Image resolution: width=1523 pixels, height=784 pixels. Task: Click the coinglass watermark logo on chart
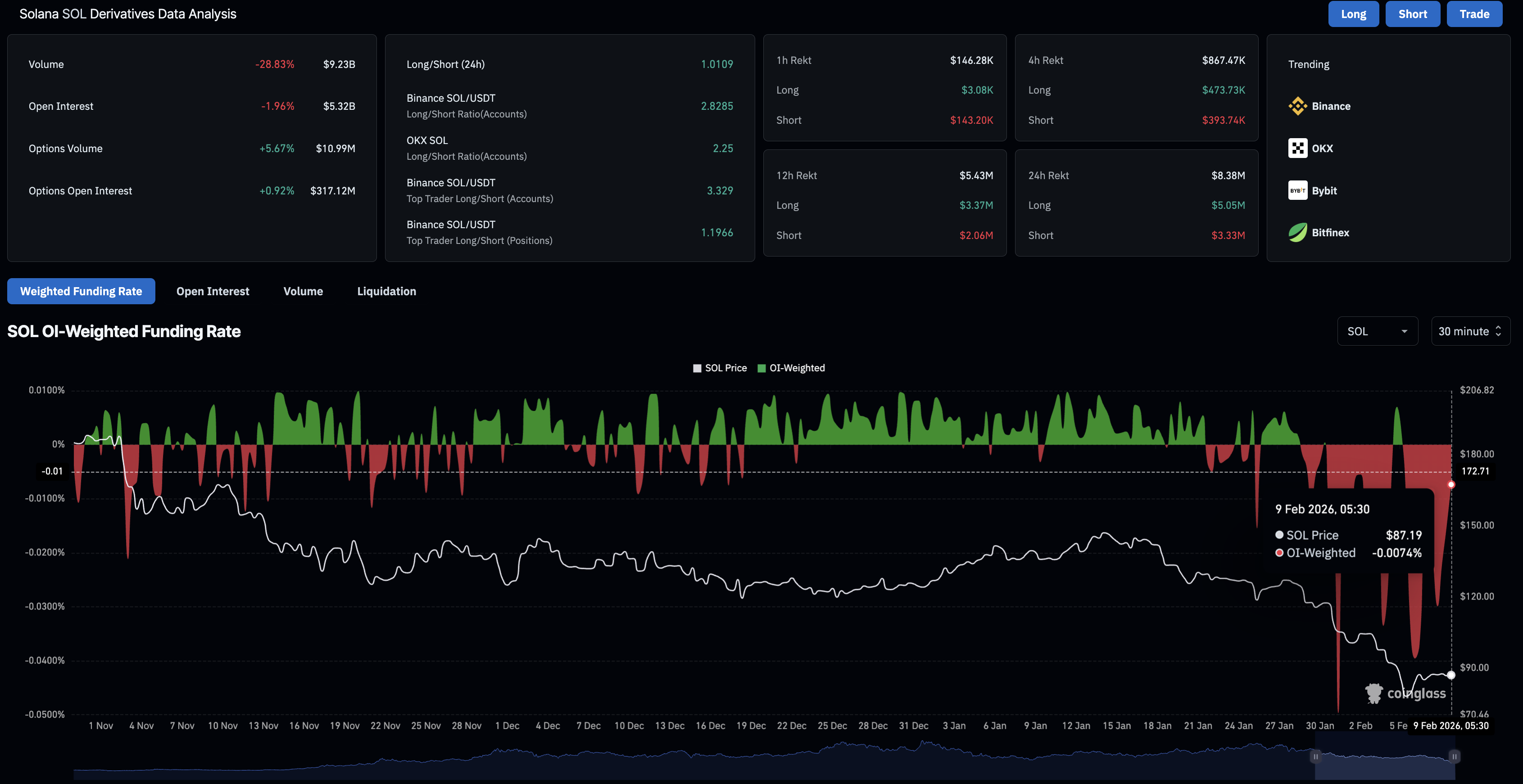(x=1373, y=693)
